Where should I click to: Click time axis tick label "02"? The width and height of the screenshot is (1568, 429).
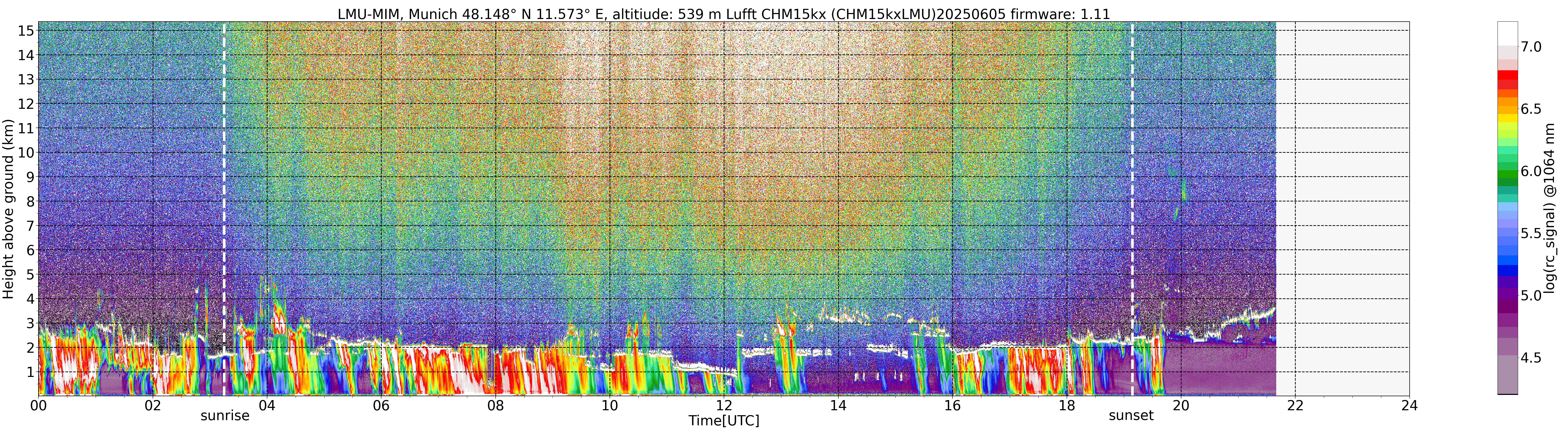click(153, 406)
